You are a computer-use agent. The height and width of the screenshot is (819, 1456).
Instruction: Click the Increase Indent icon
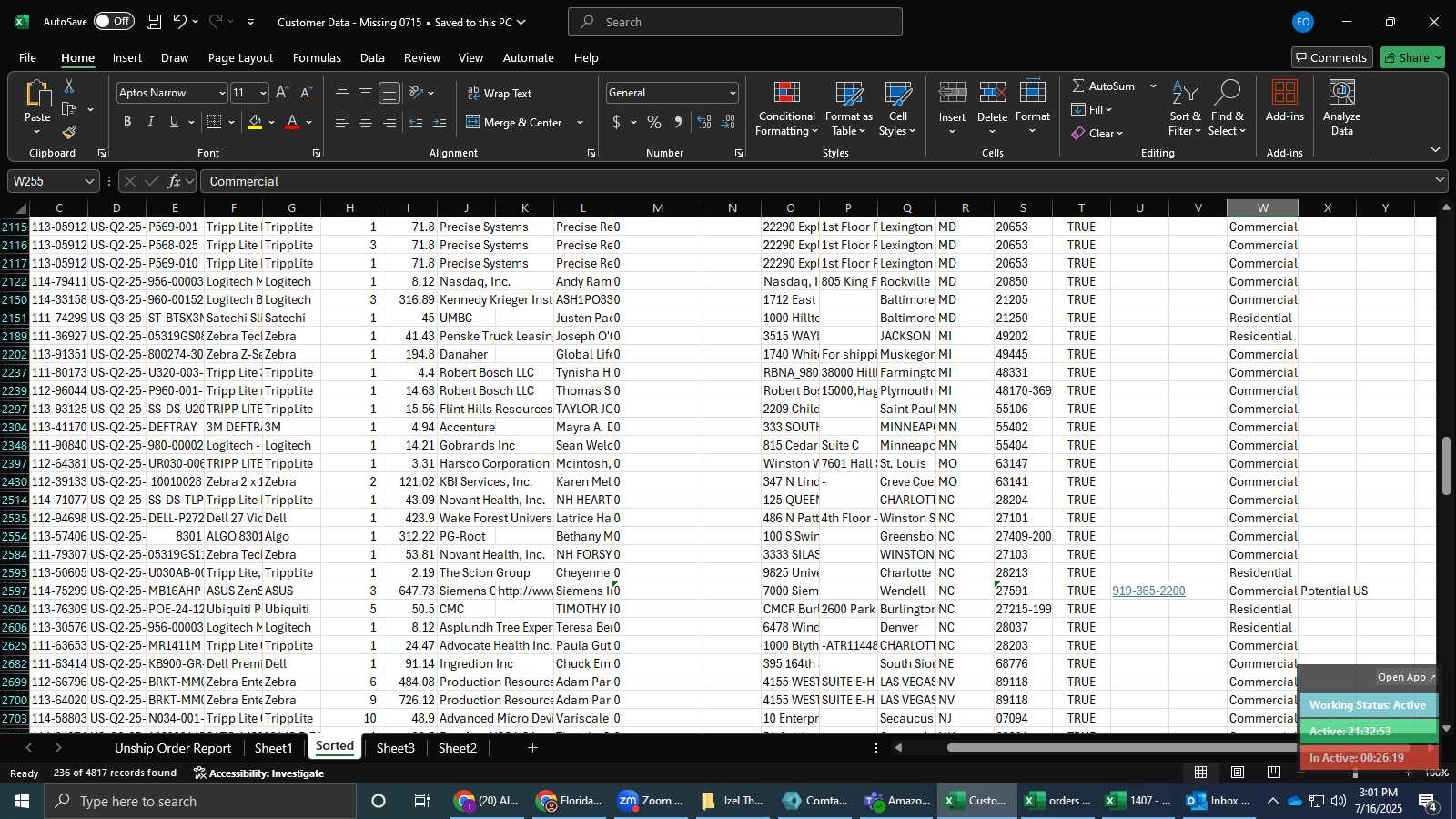click(x=440, y=122)
